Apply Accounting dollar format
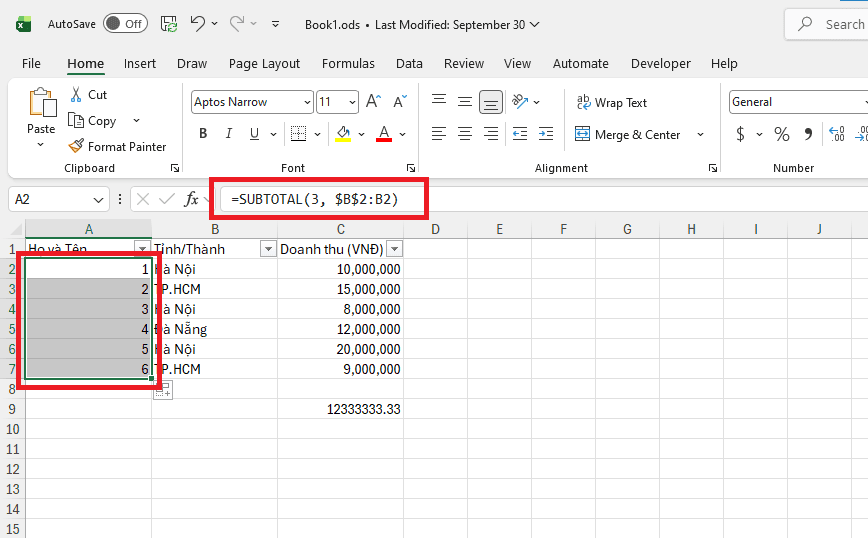 coord(740,134)
